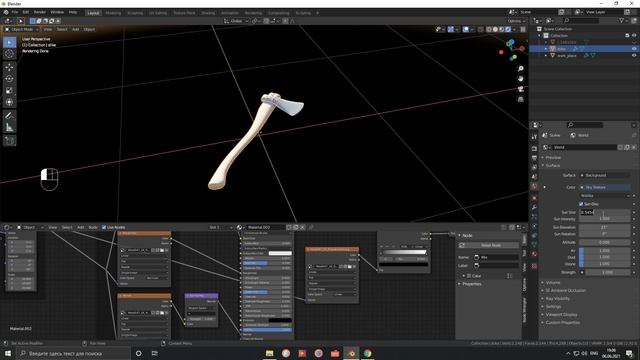
Task: Click the Sky Texture color button
Action: 605,187
